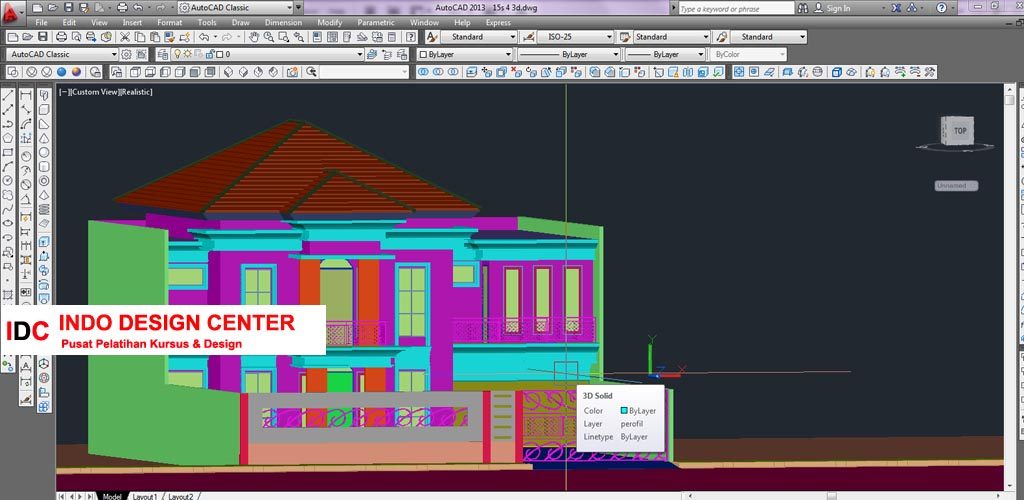Open the Dimension menu
The image size is (1024, 500).
283,22
